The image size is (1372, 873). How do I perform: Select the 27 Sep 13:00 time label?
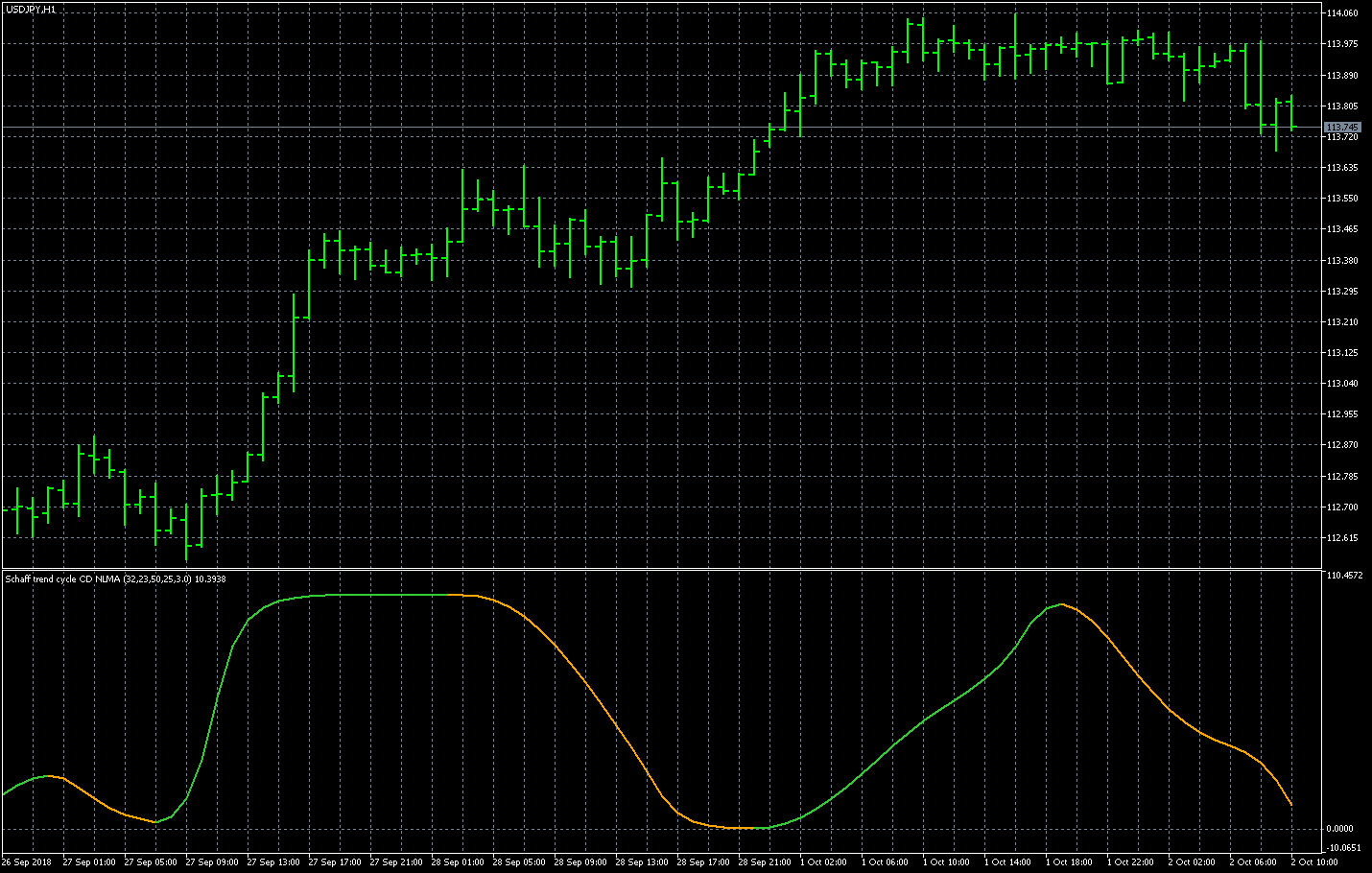point(273,862)
